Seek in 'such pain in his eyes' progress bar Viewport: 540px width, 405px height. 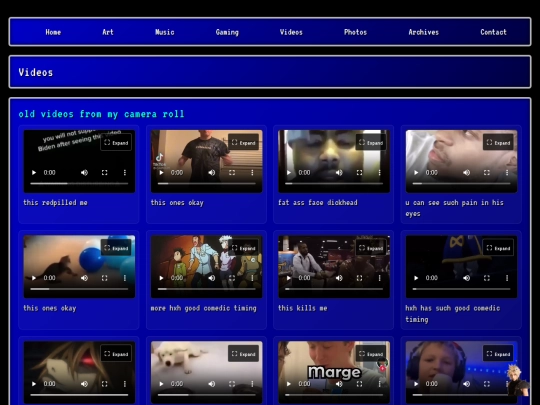point(461,184)
